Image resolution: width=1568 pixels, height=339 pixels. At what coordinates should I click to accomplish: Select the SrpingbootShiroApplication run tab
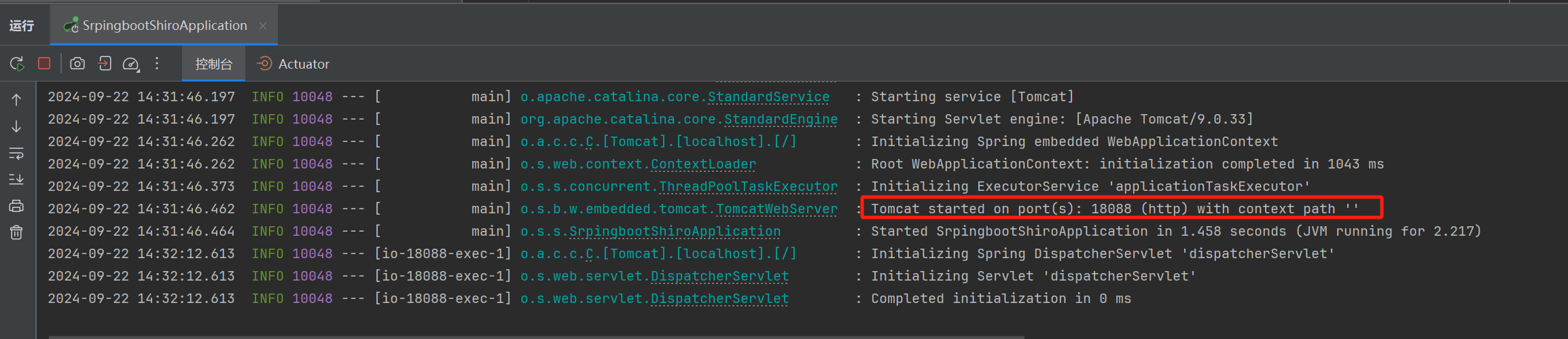pyautogui.click(x=164, y=26)
